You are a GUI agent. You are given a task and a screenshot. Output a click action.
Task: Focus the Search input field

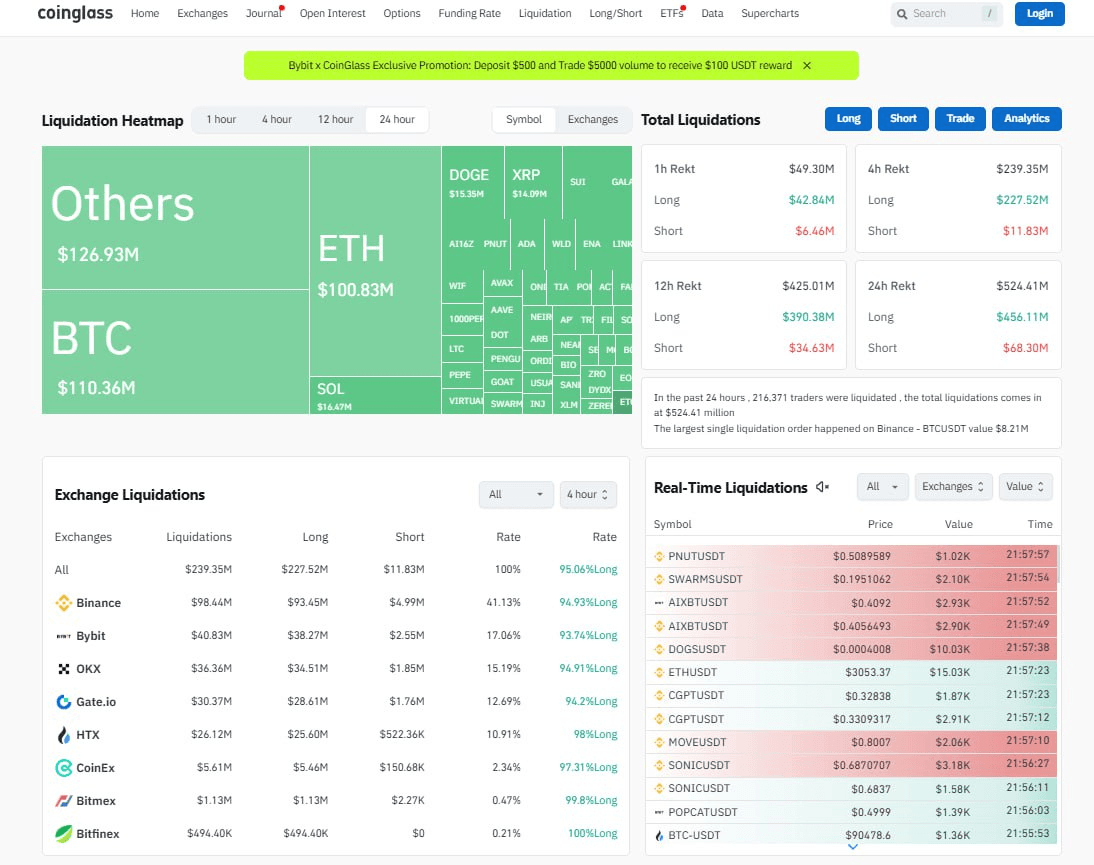click(x=947, y=14)
